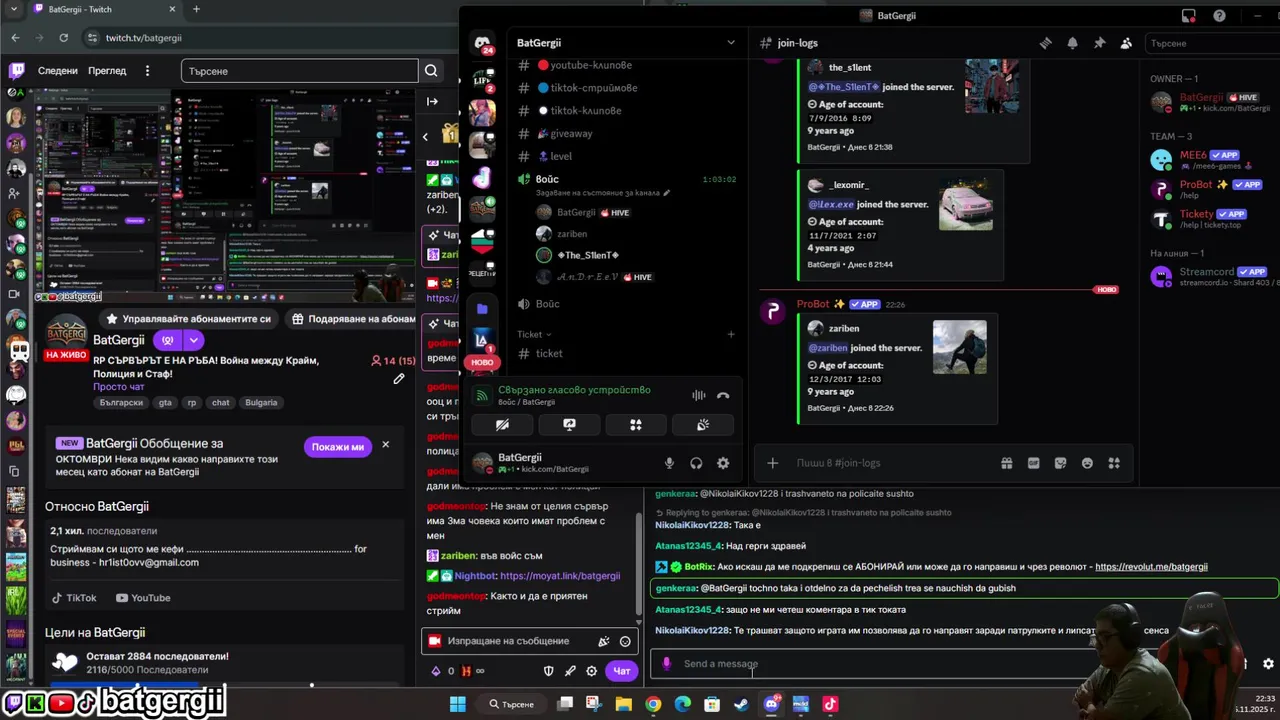Dismiss the Обобщение за октомври banner

(x=385, y=445)
